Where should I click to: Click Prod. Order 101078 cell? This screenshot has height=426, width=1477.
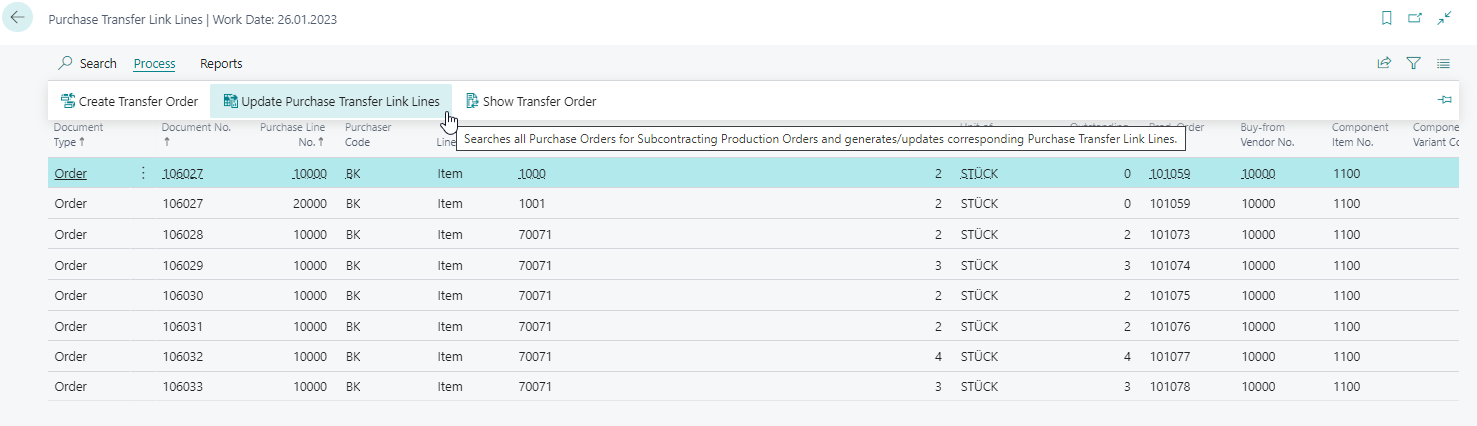point(1170,387)
